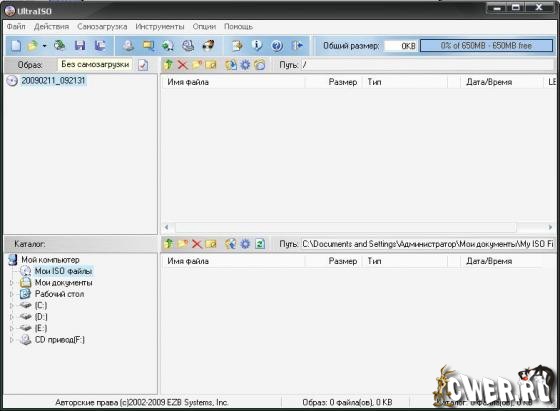560x411 pixels.
Task: Click the Rename icon in the Каталог toolbar
Action: point(211,244)
